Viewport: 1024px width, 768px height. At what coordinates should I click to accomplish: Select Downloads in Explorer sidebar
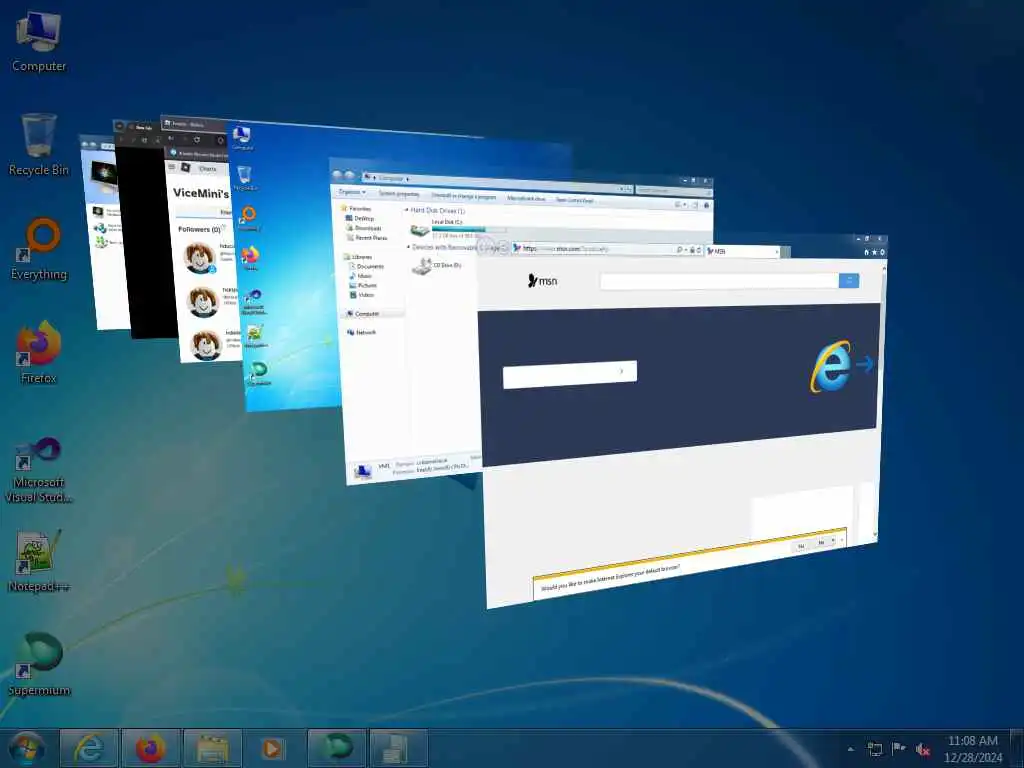tap(364, 228)
